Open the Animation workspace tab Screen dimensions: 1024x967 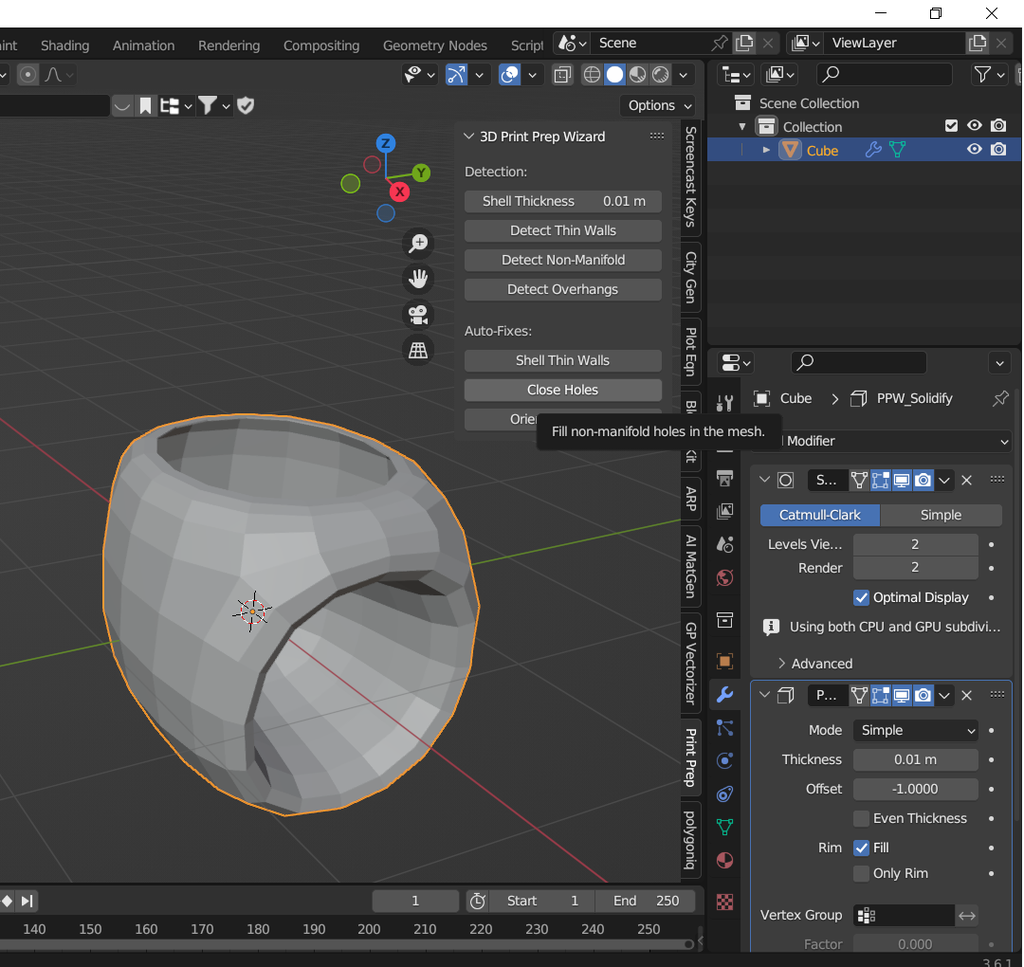144,46
